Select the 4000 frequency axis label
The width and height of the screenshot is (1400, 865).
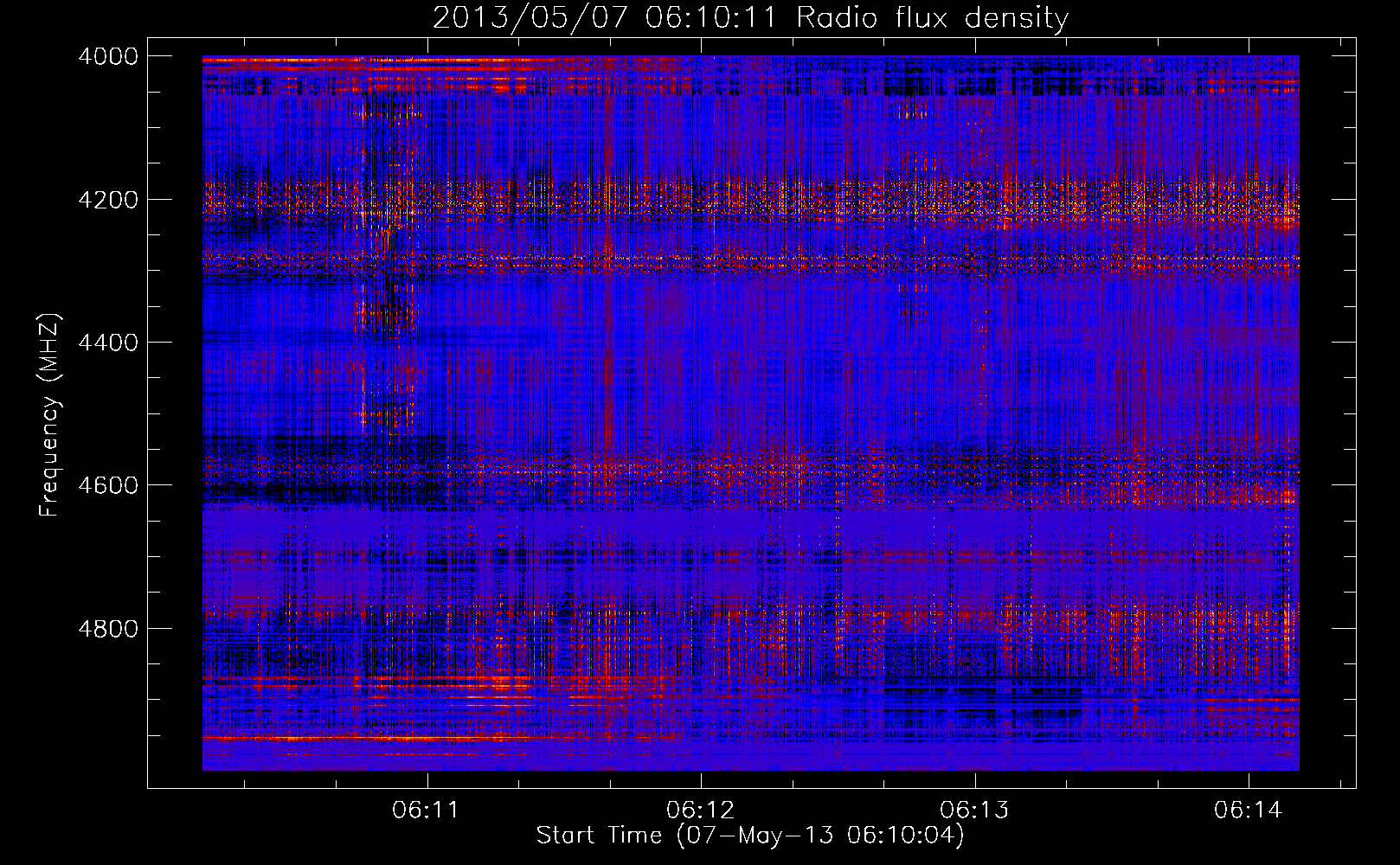(108, 56)
